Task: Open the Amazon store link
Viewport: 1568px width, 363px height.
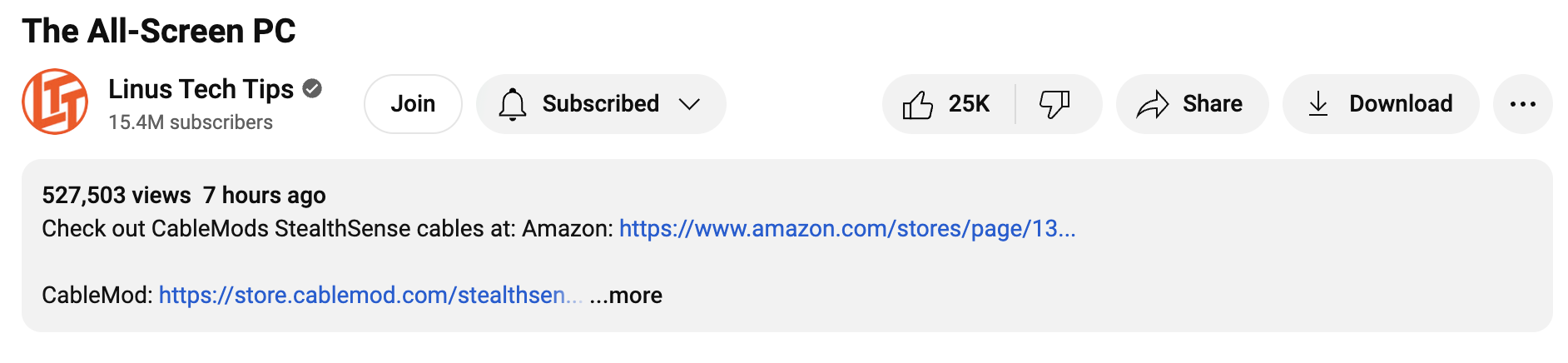Action: point(847,229)
